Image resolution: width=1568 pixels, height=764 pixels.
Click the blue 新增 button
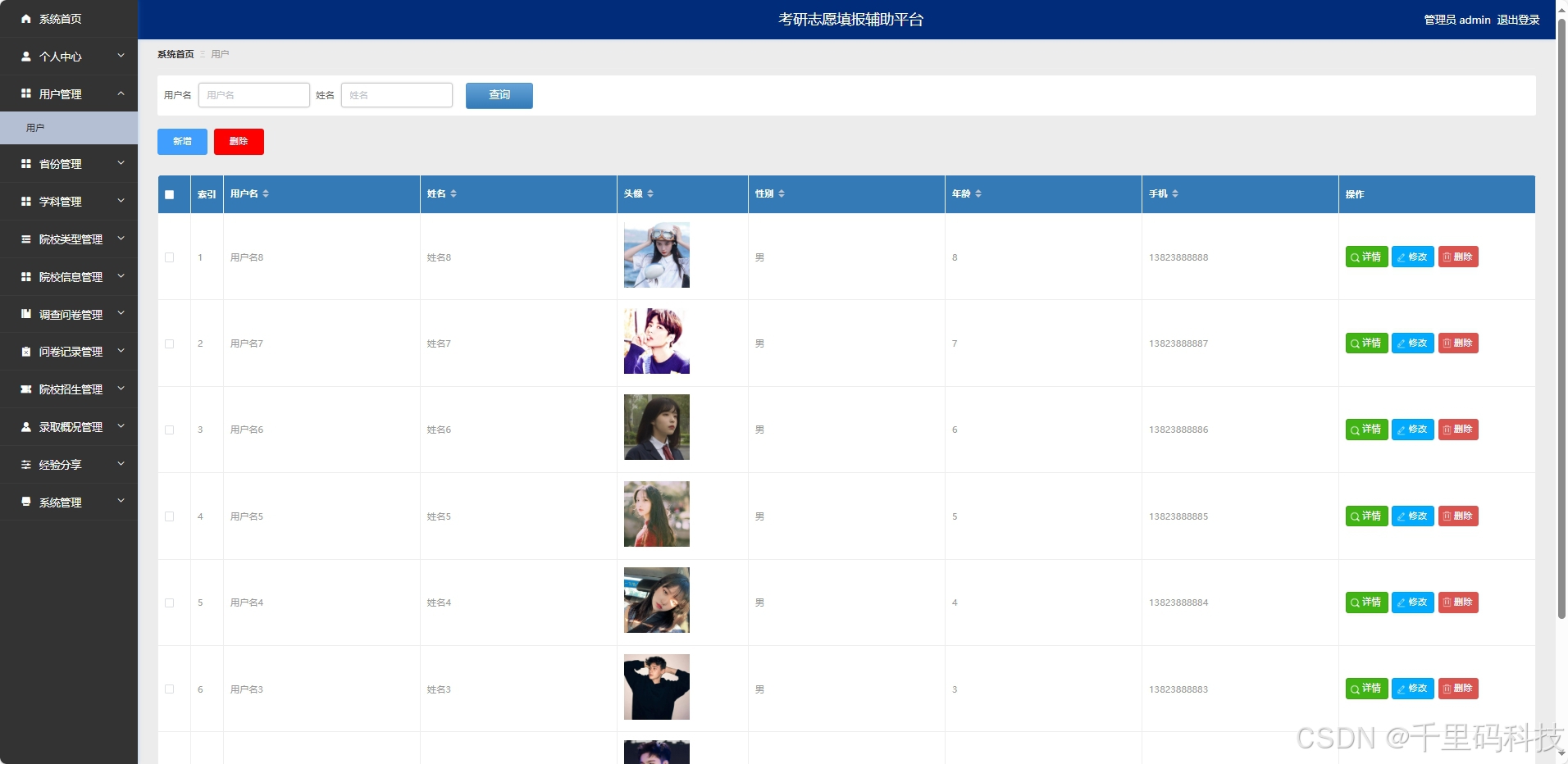pyautogui.click(x=182, y=142)
